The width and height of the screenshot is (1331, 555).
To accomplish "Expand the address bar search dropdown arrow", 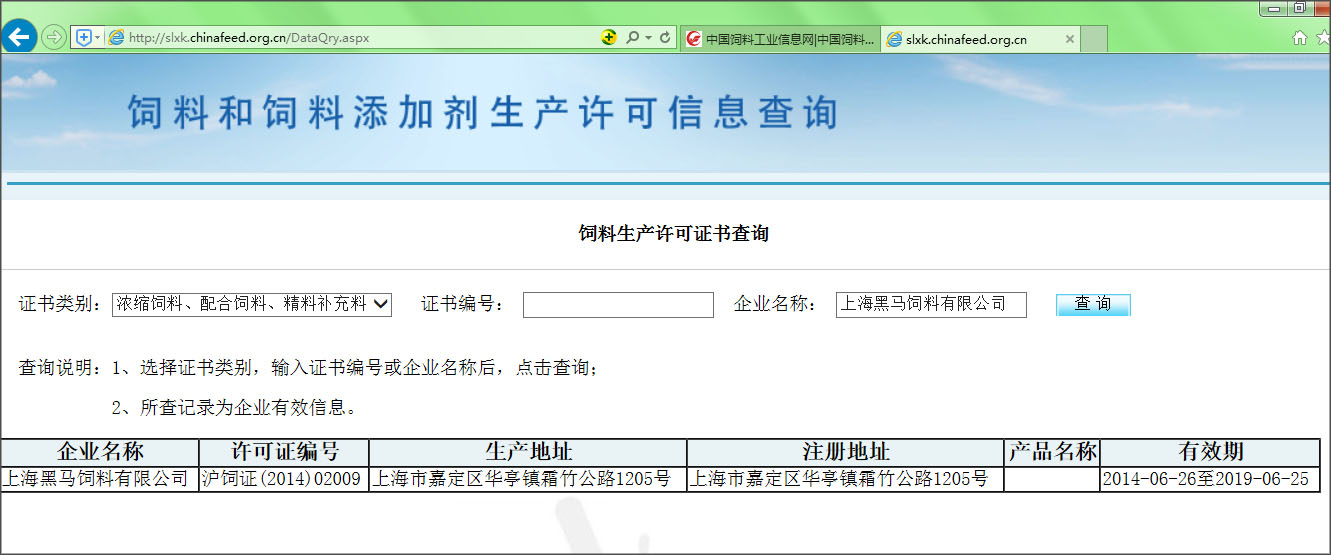I will (x=647, y=38).
